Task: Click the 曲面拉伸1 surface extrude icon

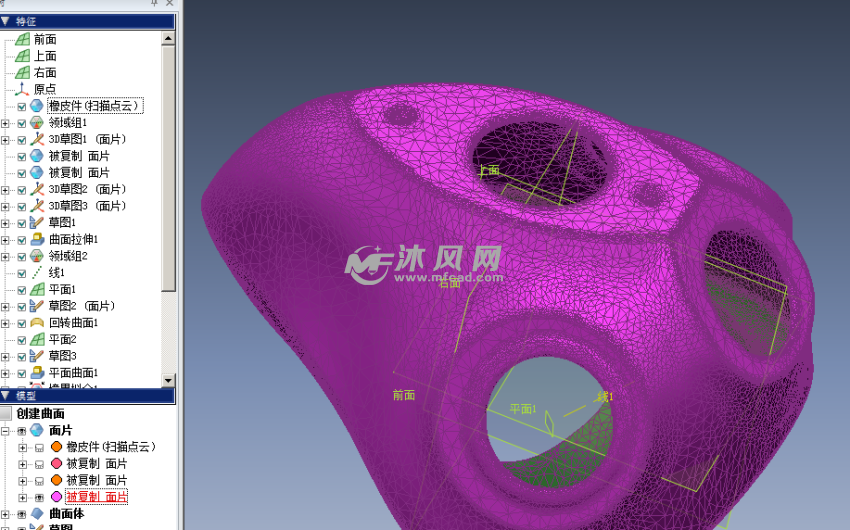Action: [x=37, y=239]
